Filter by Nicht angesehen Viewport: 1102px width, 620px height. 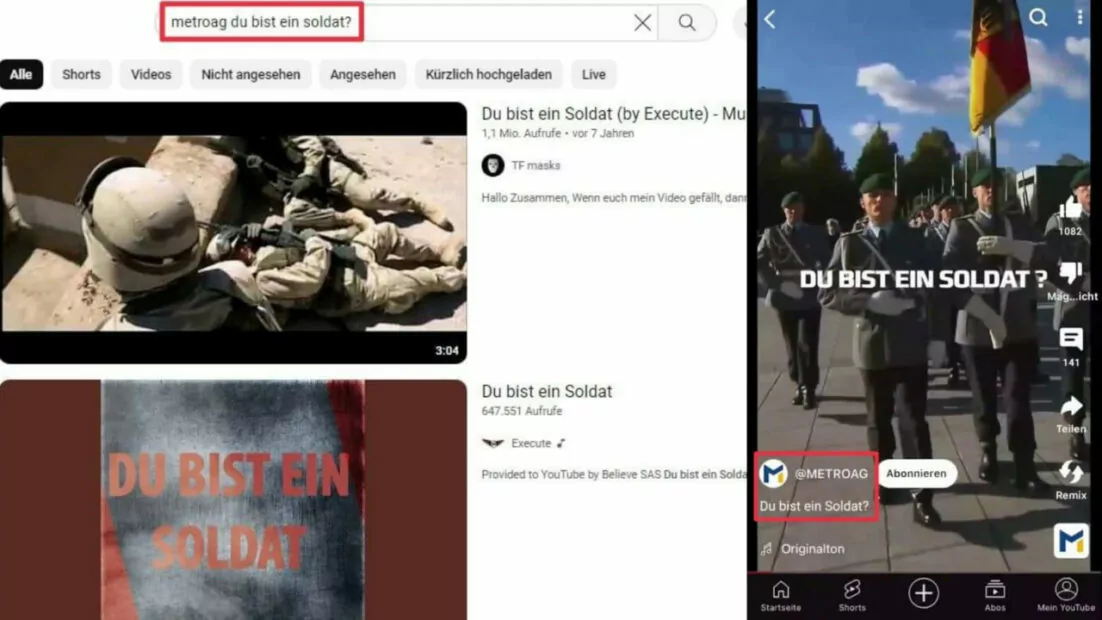pyautogui.click(x=251, y=75)
